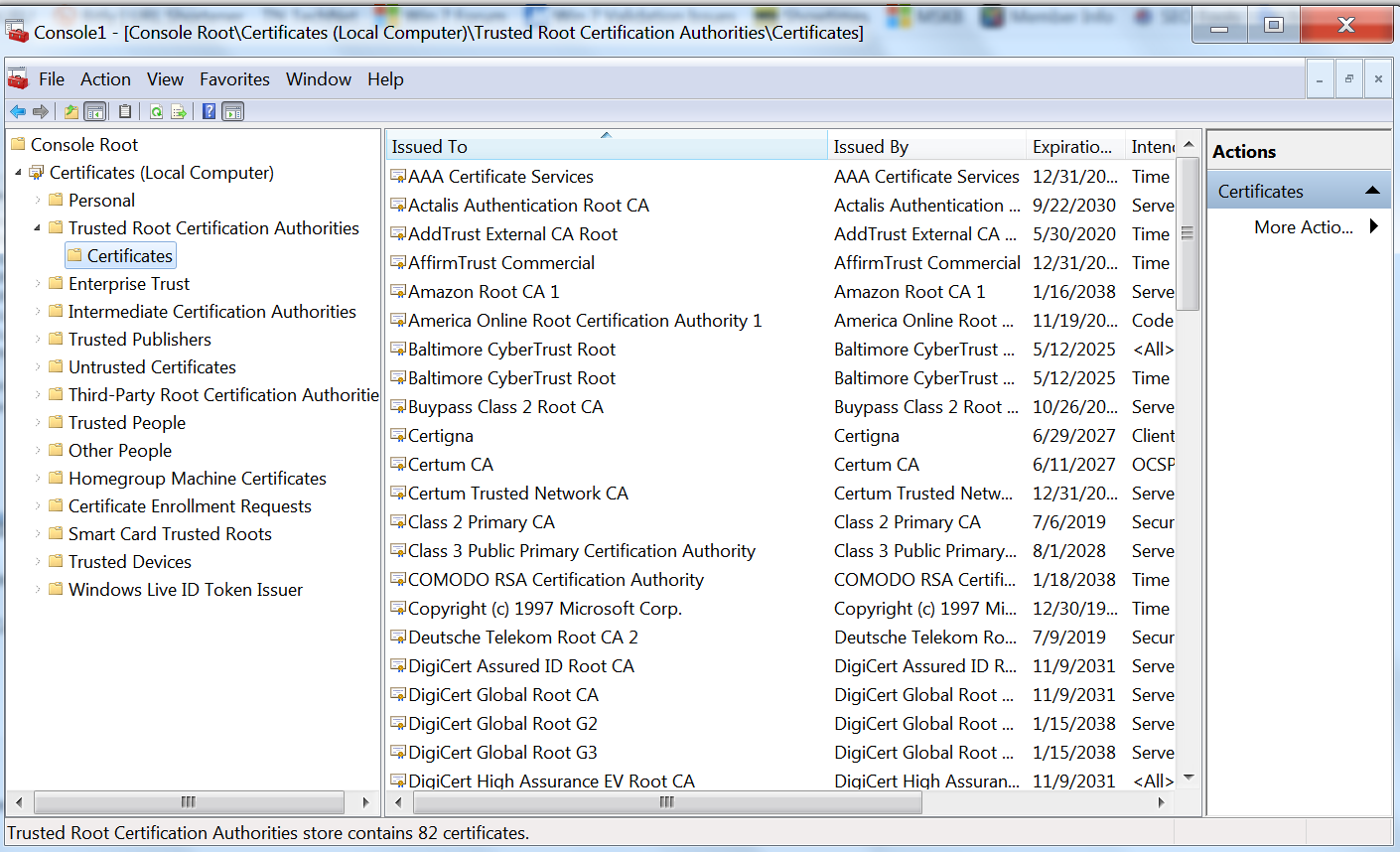Image resolution: width=1400 pixels, height=852 pixels.
Task: Select the Baltimore CyberTrust Root row marked <All>
Action: [x=781, y=350]
